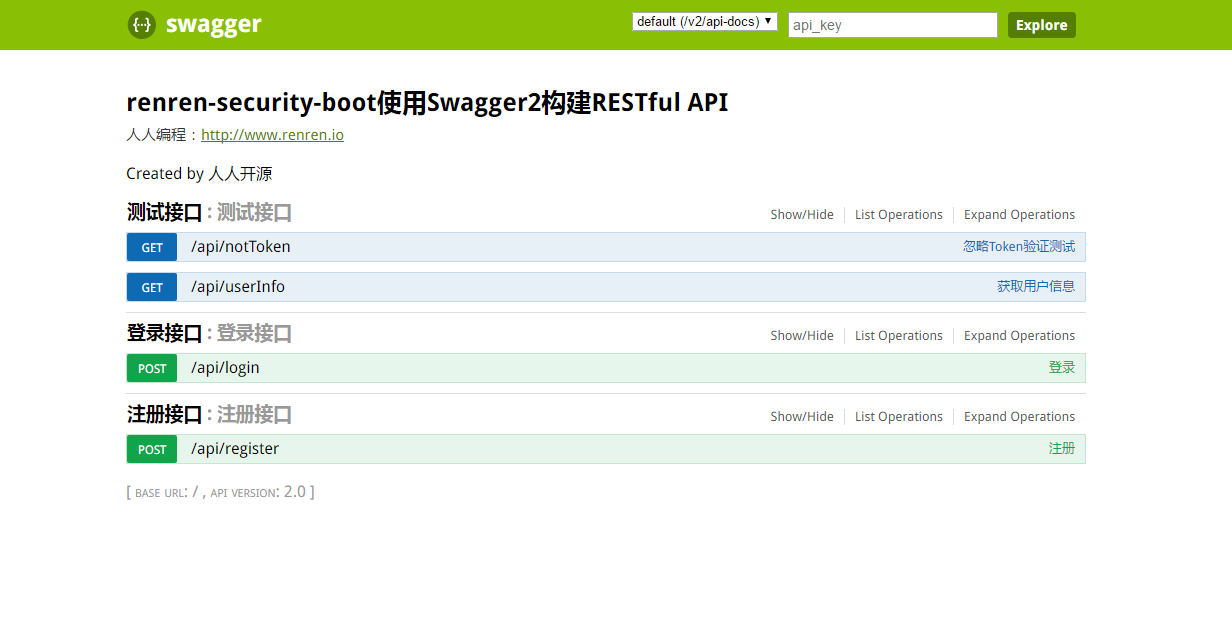Open the http://www.renren.io link
Image resolution: width=1232 pixels, height=629 pixels.
(x=272, y=135)
